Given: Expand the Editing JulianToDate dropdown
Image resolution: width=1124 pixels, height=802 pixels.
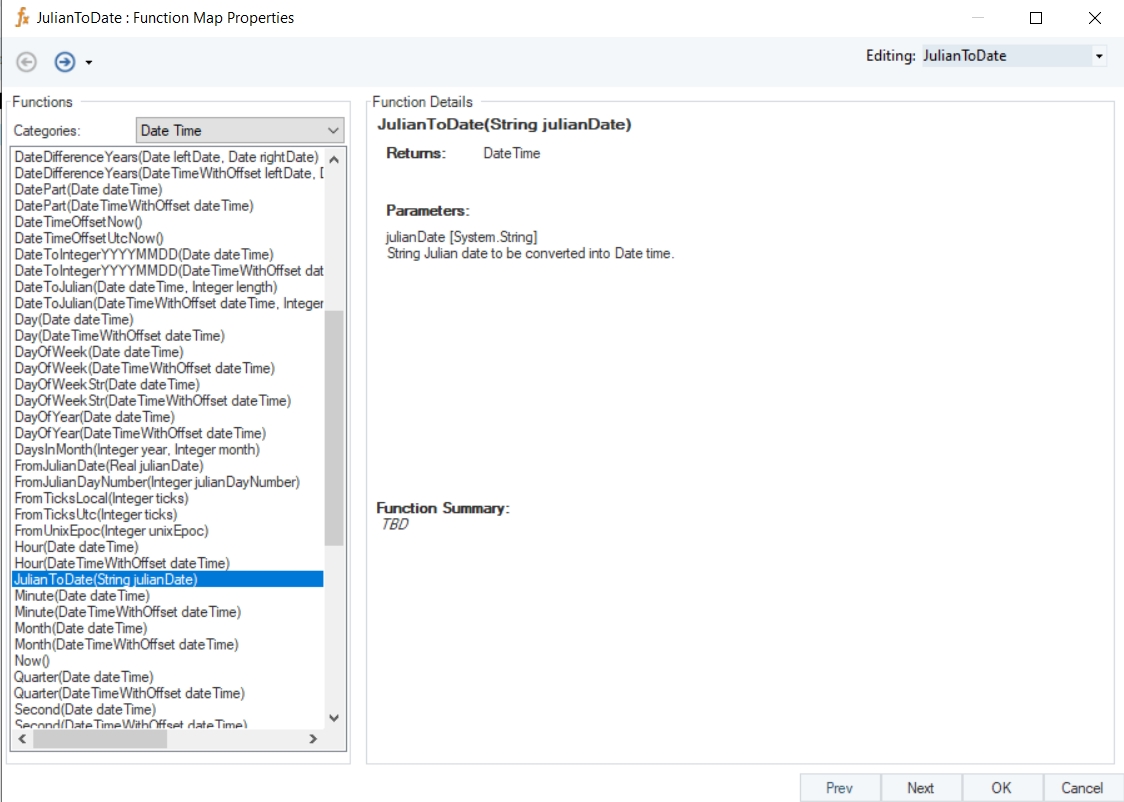Looking at the screenshot, I should point(1099,57).
